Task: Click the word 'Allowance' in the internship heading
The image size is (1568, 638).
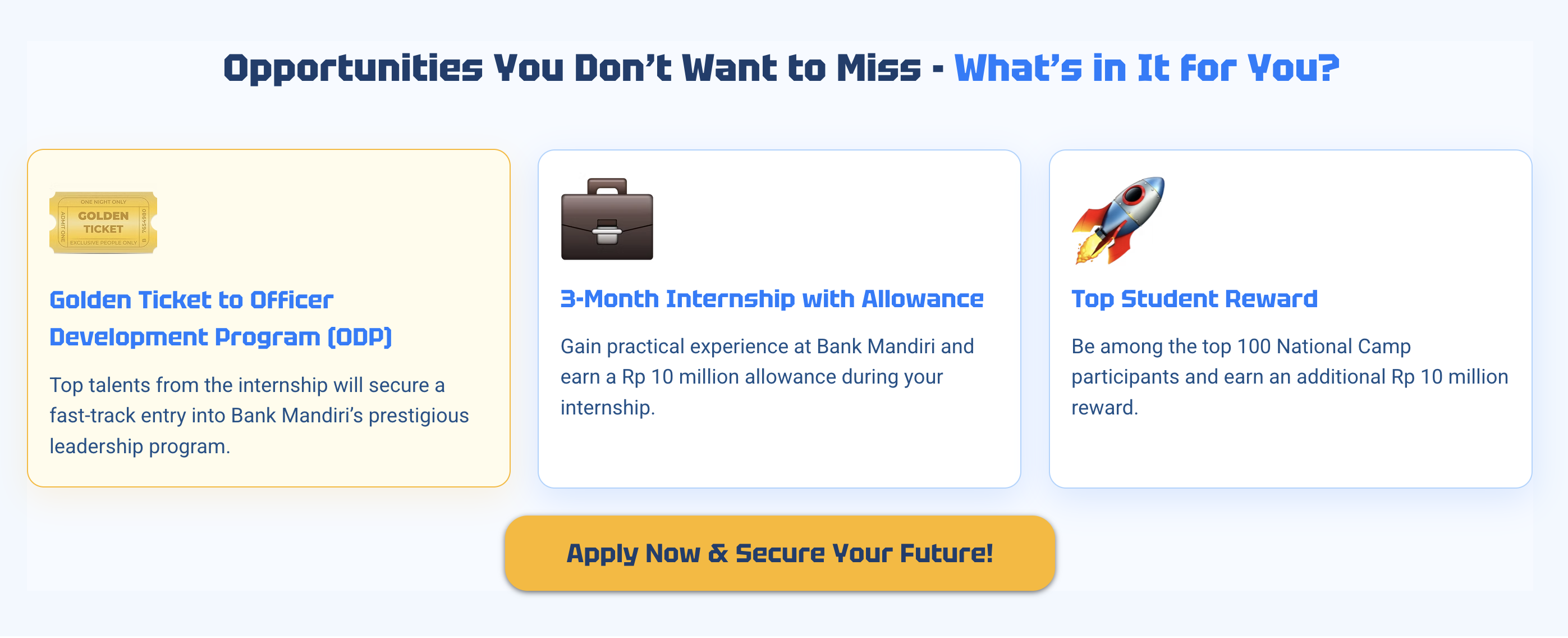Action: coord(922,299)
